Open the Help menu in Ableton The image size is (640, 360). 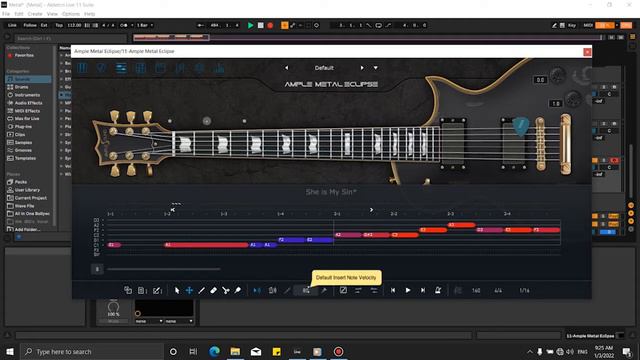(x=89, y=14)
